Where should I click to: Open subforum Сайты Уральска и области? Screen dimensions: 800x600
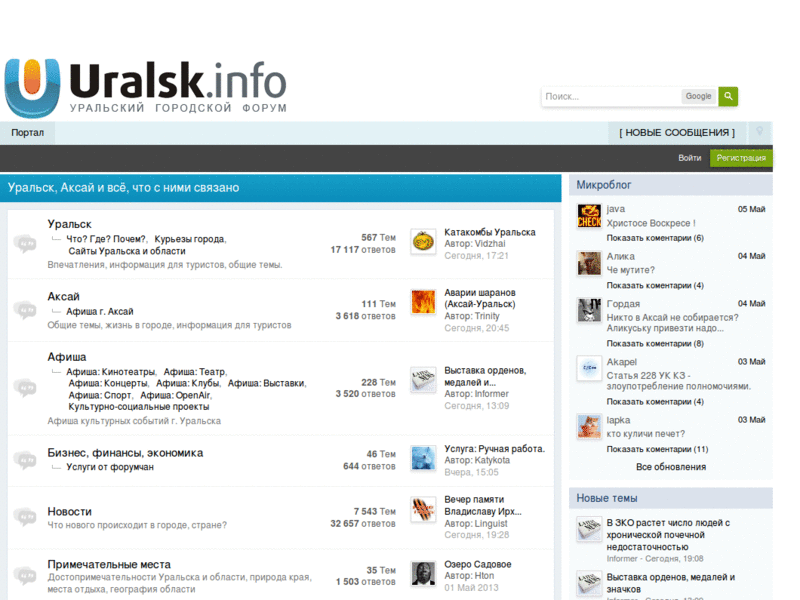[127, 251]
